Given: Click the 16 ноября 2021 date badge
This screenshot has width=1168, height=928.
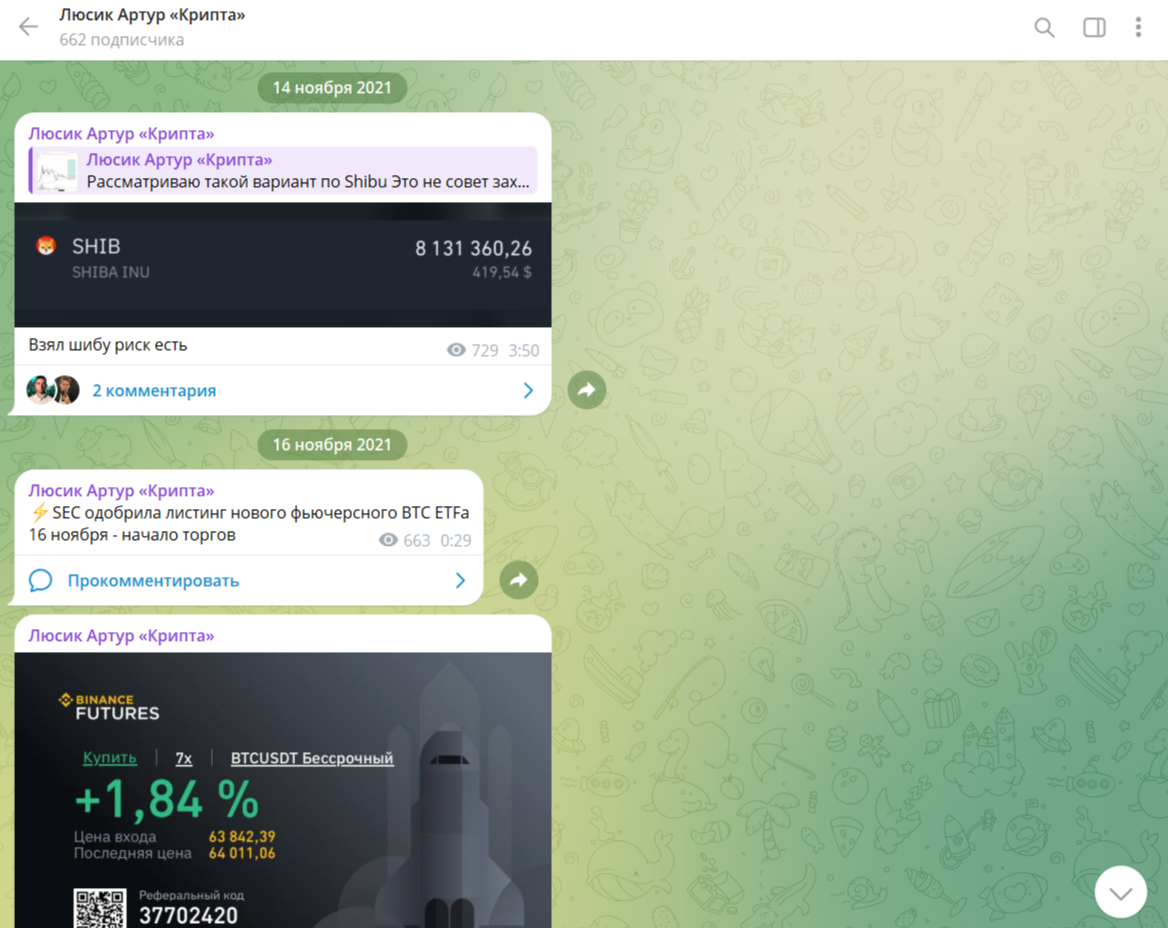Looking at the screenshot, I should pos(332,445).
